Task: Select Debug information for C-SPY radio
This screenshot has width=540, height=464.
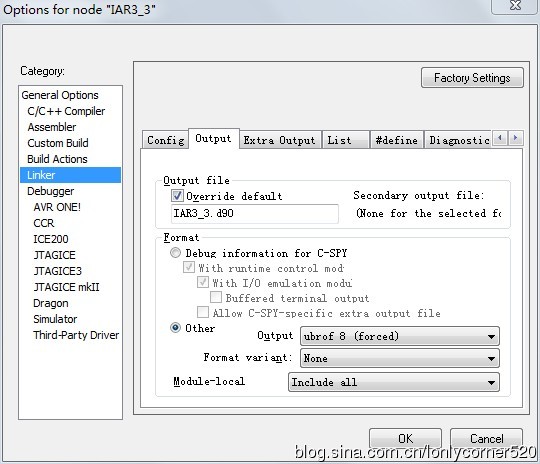Action: click(x=175, y=253)
